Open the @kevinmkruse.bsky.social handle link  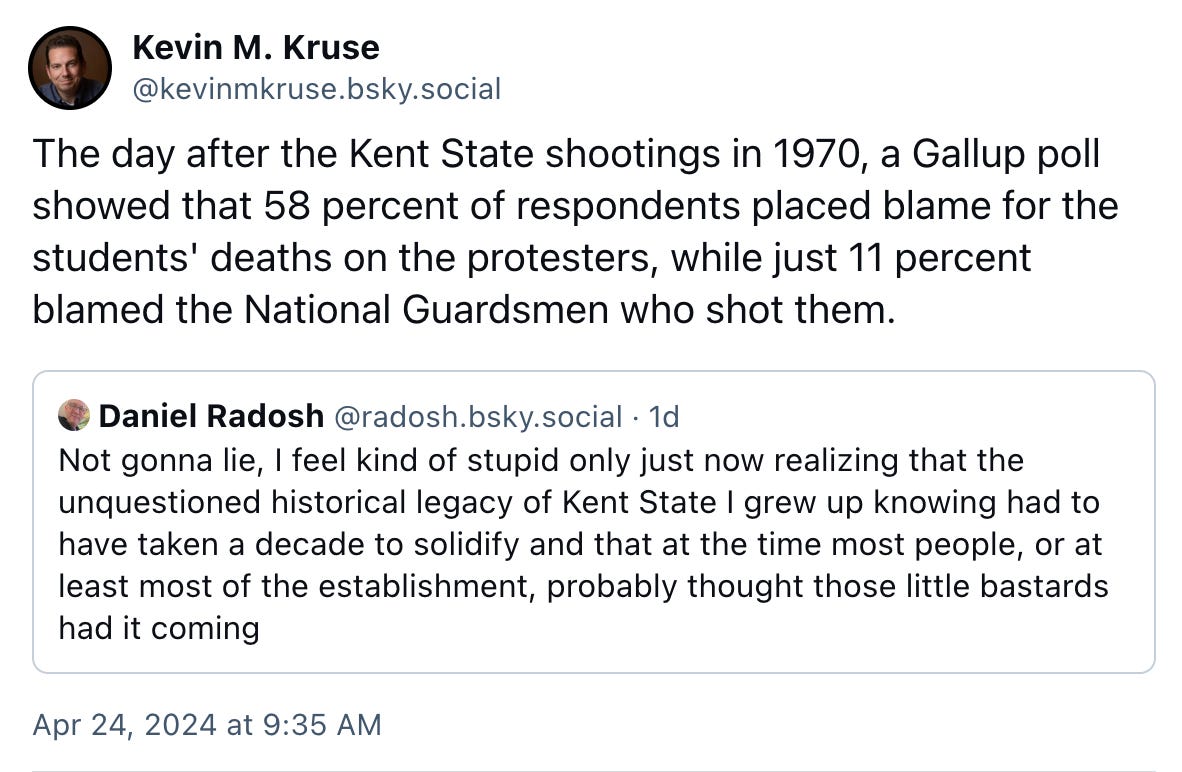[316, 90]
